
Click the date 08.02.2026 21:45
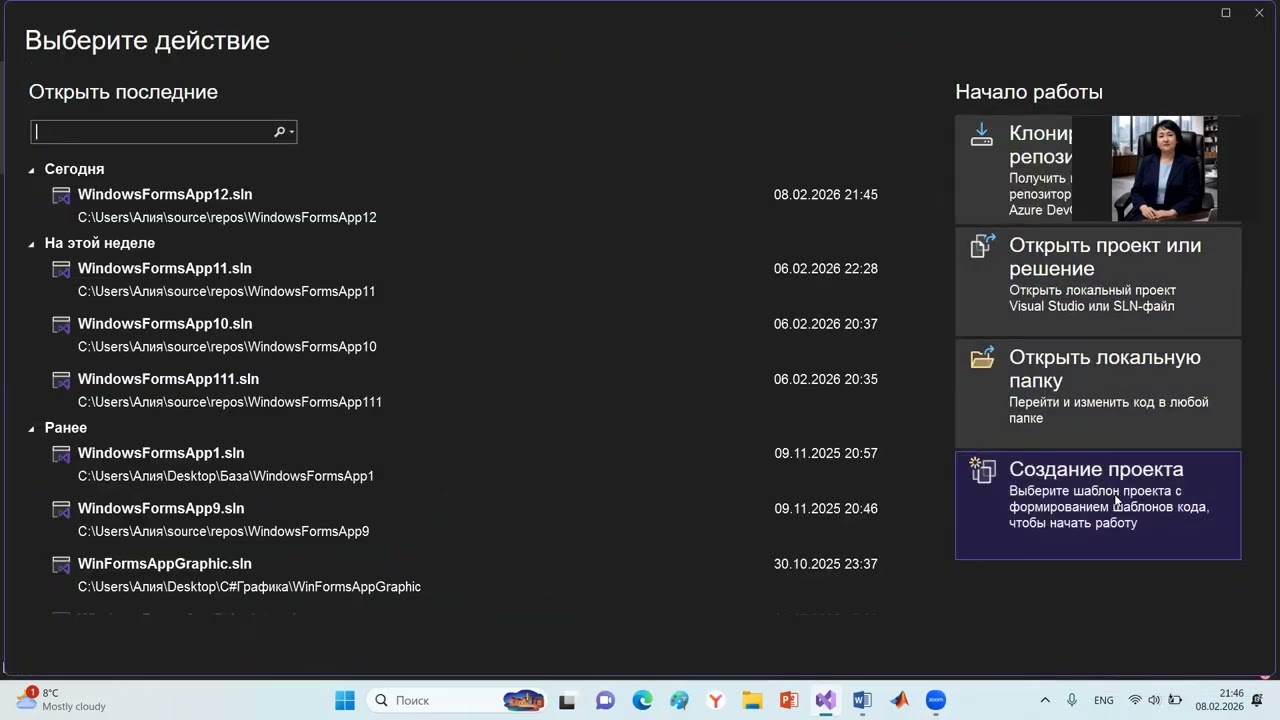coord(826,195)
